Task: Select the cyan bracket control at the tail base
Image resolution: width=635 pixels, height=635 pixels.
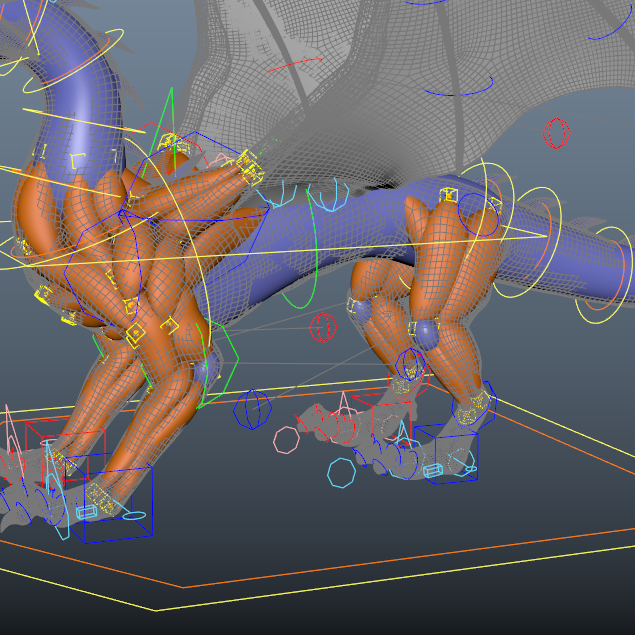Action: (327, 196)
